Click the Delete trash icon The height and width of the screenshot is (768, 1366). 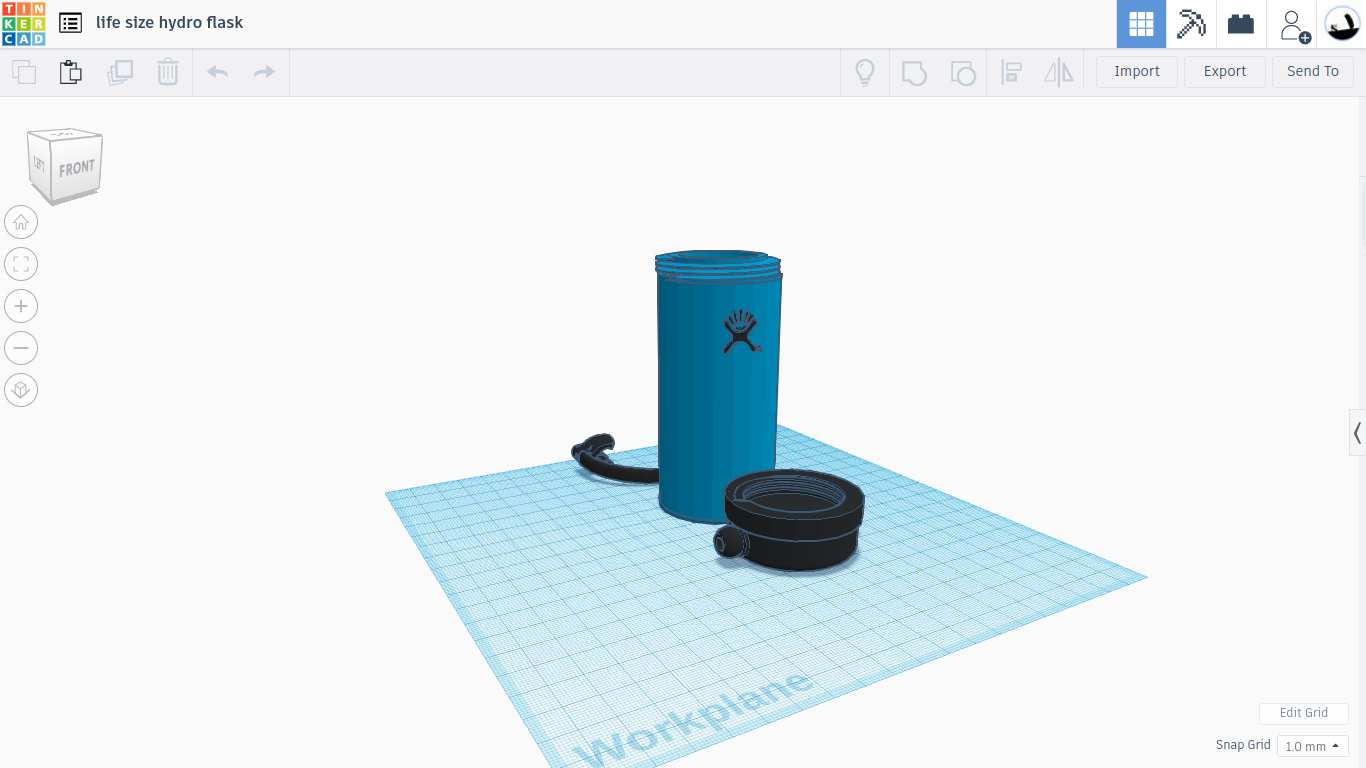click(x=167, y=72)
